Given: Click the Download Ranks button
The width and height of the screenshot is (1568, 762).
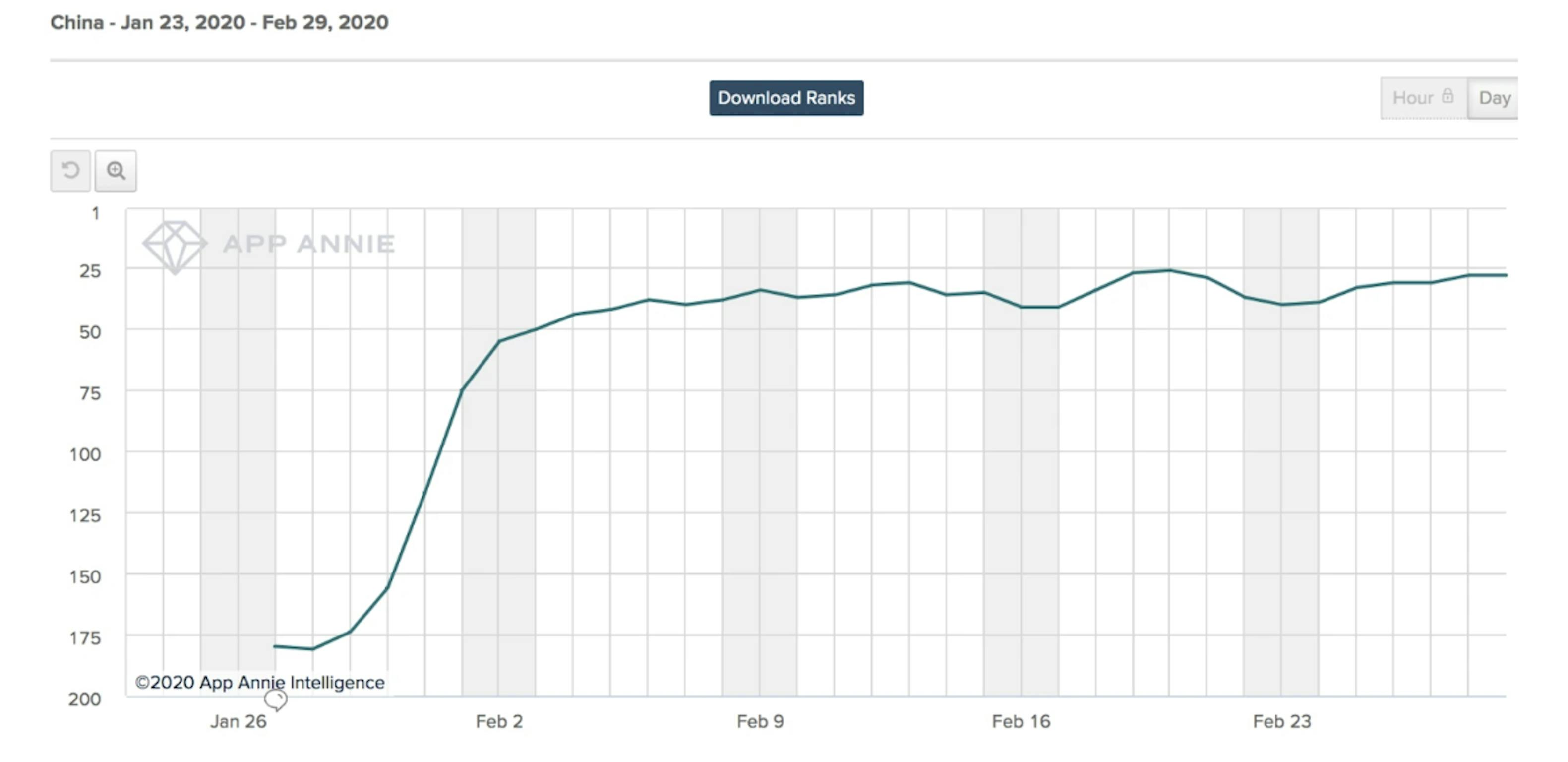Looking at the screenshot, I should click(x=786, y=98).
